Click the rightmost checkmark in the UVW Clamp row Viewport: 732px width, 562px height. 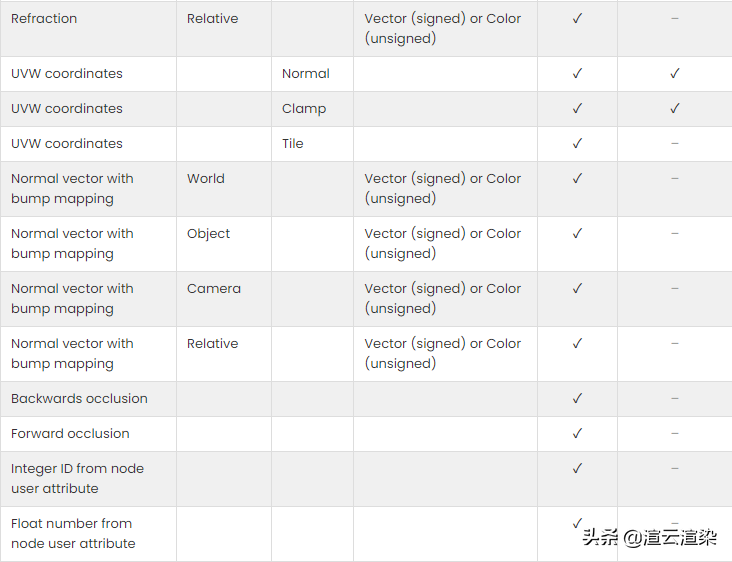[675, 108]
